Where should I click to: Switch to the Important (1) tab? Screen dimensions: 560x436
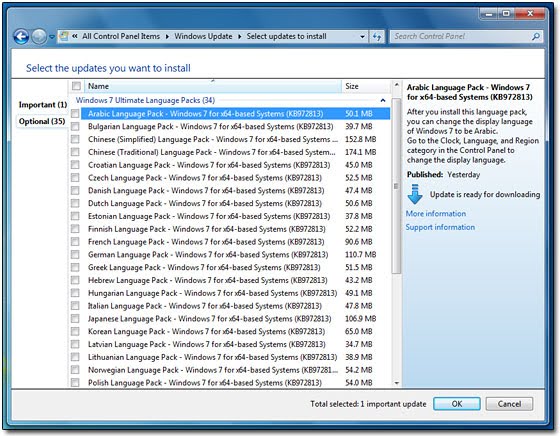coord(42,105)
